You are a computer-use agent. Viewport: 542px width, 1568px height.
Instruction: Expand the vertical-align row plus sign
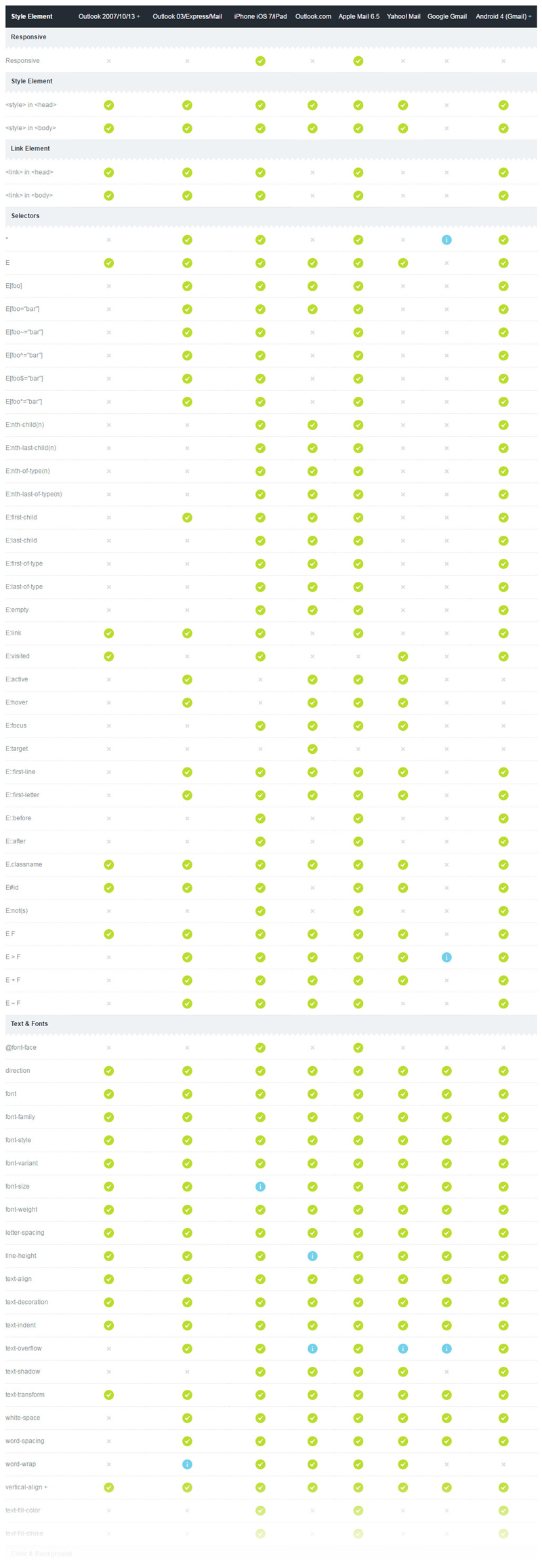(x=46, y=1487)
